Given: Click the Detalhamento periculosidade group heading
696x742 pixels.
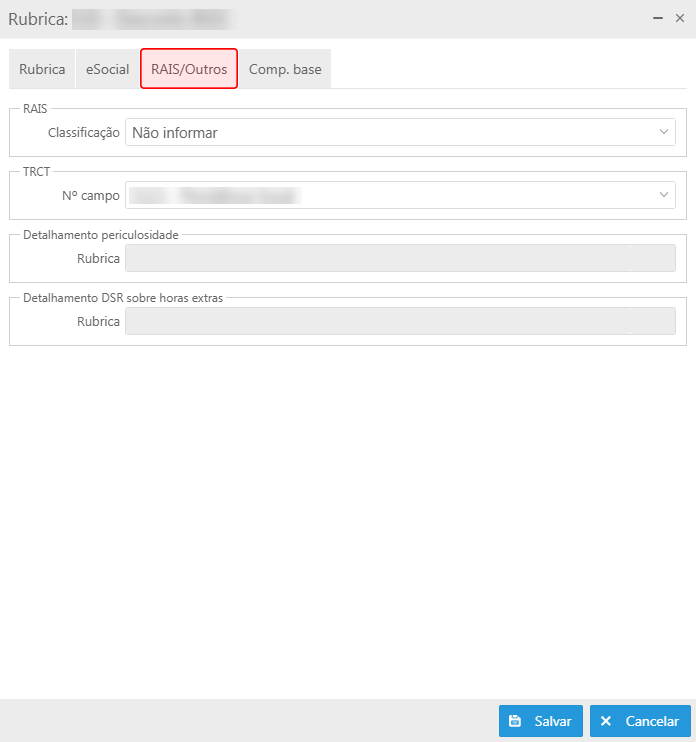Looking at the screenshot, I should [x=101, y=235].
